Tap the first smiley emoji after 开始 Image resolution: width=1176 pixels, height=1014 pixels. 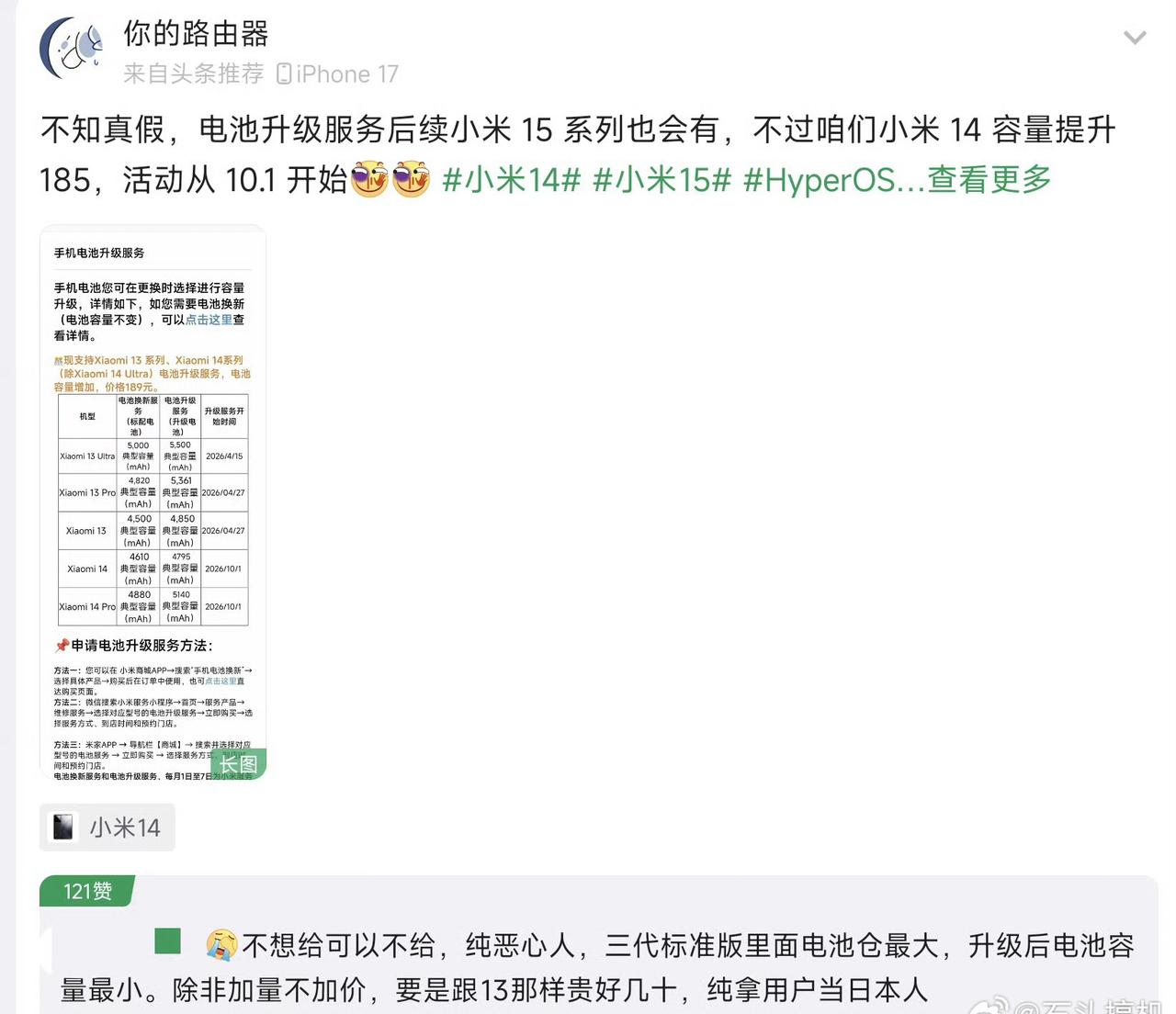point(369,179)
